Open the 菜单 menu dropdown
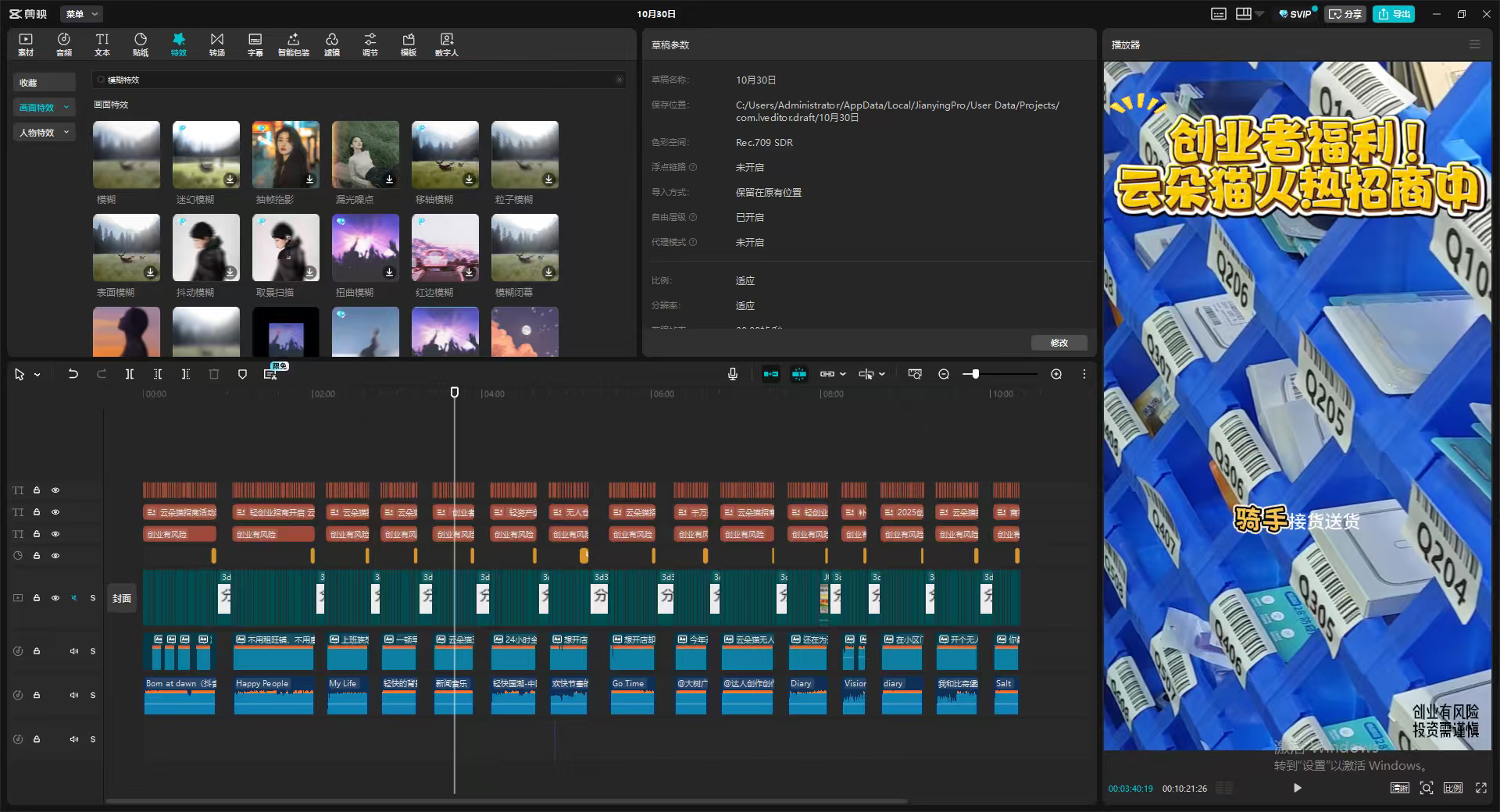This screenshot has width=1500, height=812. tap(82, 14)
